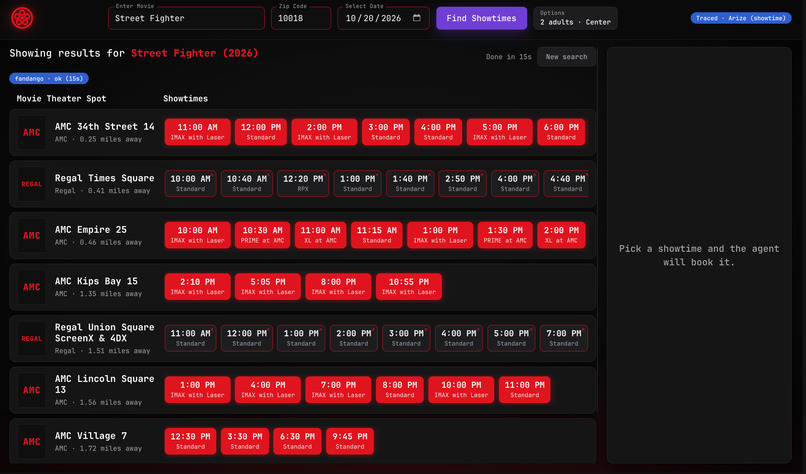Choose 1:00 PM IMAX at AMC Empire 25
Image resolution: width=806 pixels, height=474 pixels.
click(x=440, y=235)
